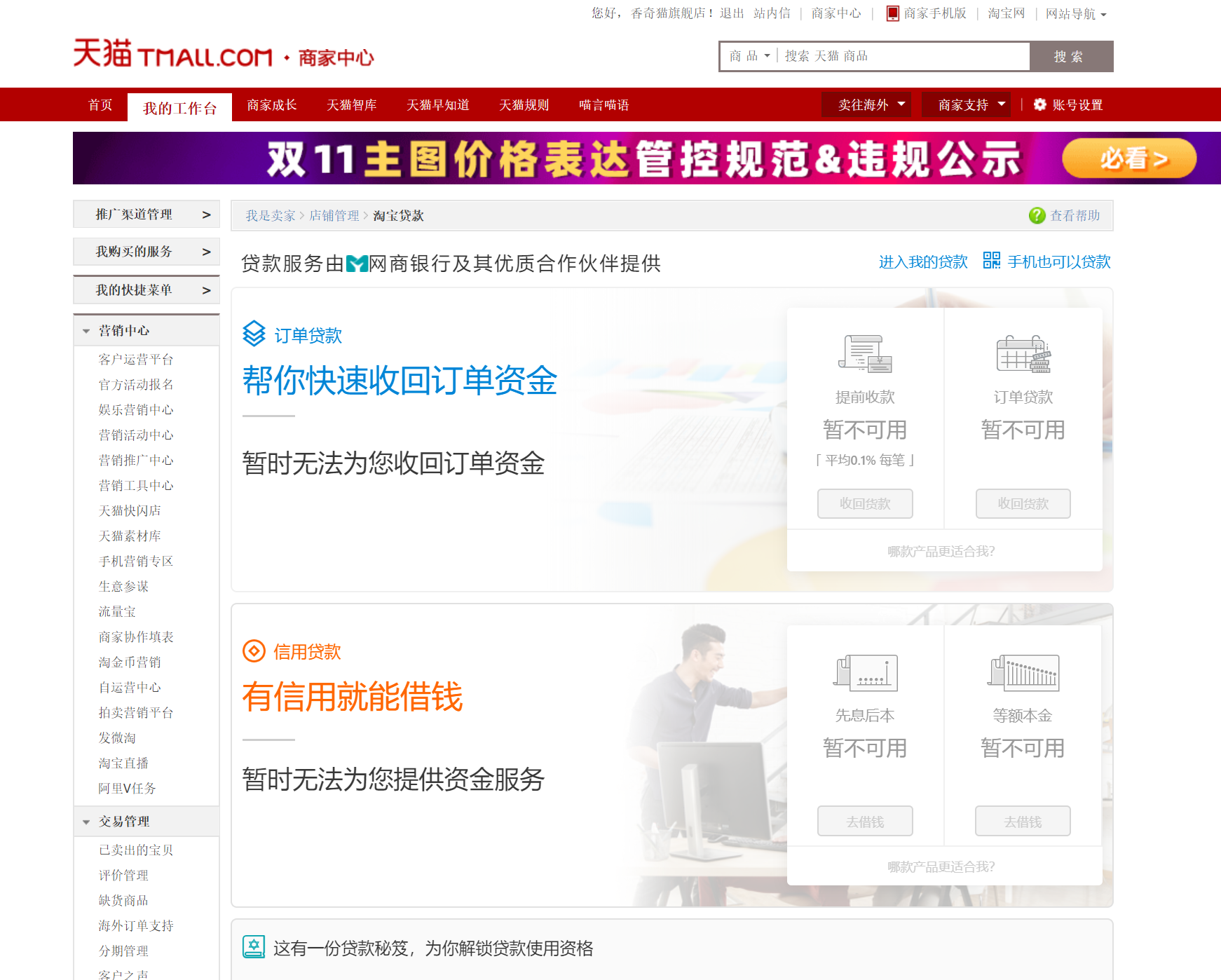Open the 淘宝网 top link
The height and width of the screenshot is (980, 1221).
coord(1007,13)
